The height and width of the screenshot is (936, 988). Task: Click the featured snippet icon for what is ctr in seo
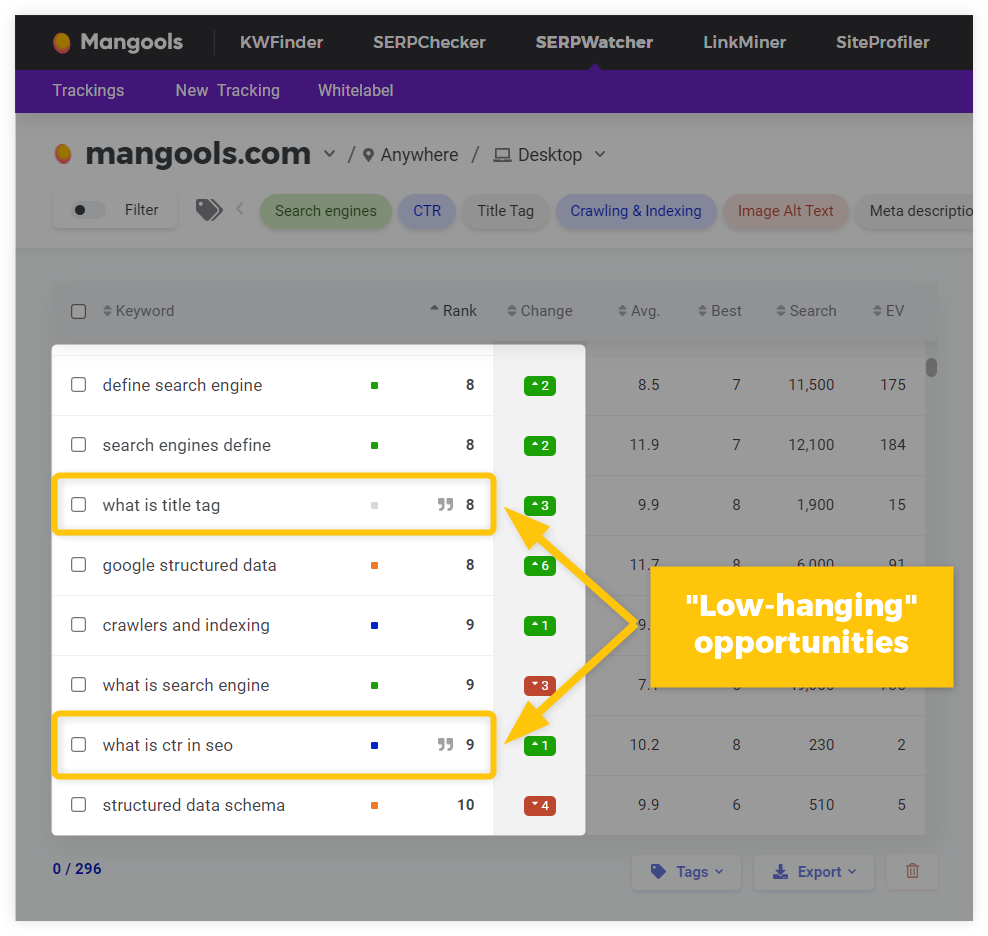tap(445, 745)
